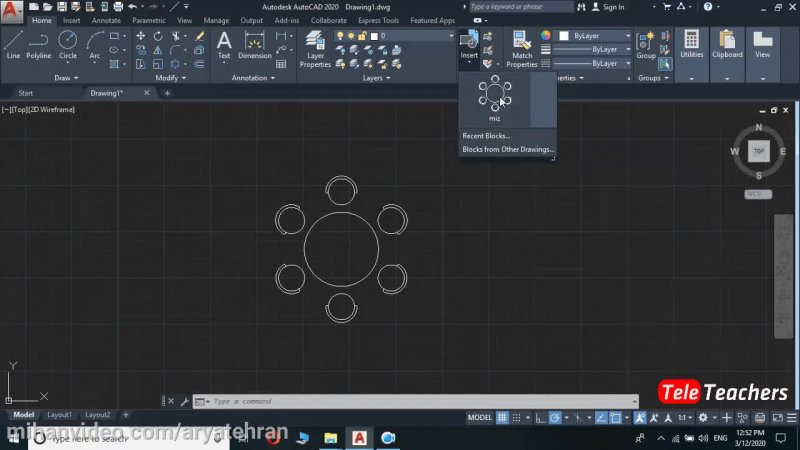Expand the Annotation panel dropdown
Image resolution: width=800 pixels, height=450 pixels.
coord(253,78)
